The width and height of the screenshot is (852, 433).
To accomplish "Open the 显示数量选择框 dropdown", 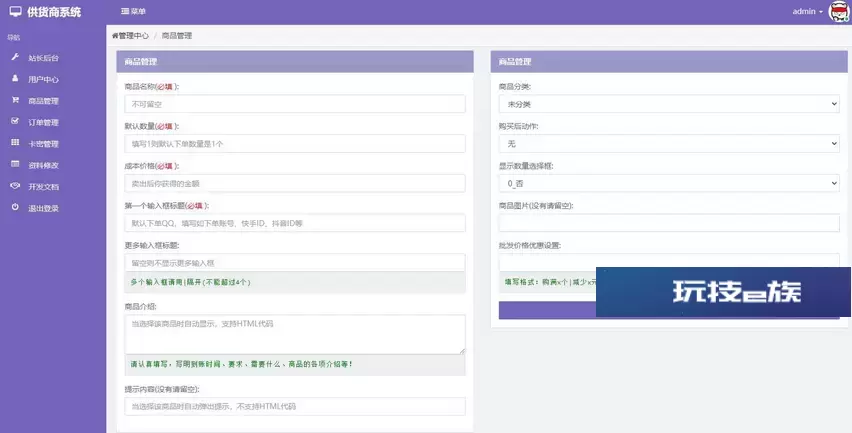I will (x=669, y=184).
